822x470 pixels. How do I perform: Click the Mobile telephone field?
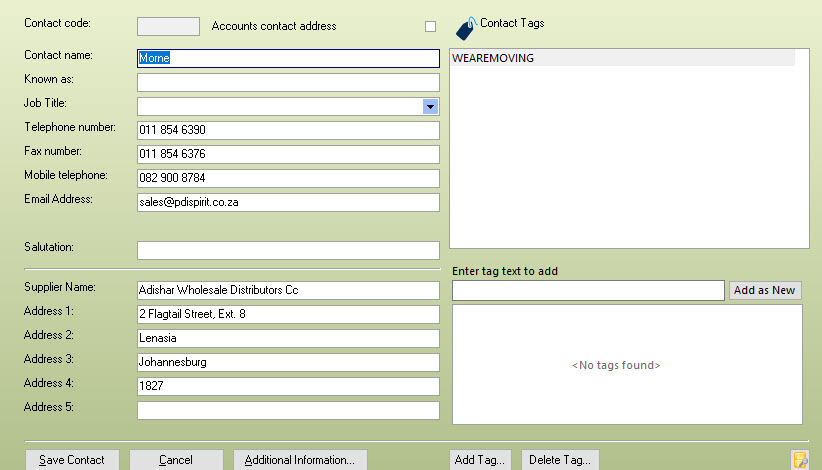click(x=288, y=178)
